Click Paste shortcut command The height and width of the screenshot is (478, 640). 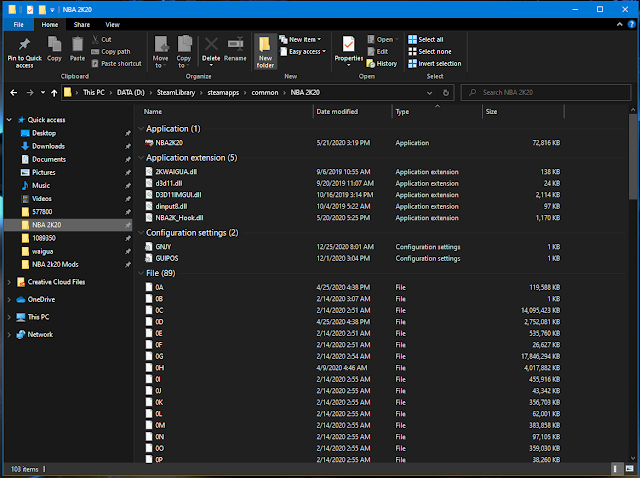117,63
